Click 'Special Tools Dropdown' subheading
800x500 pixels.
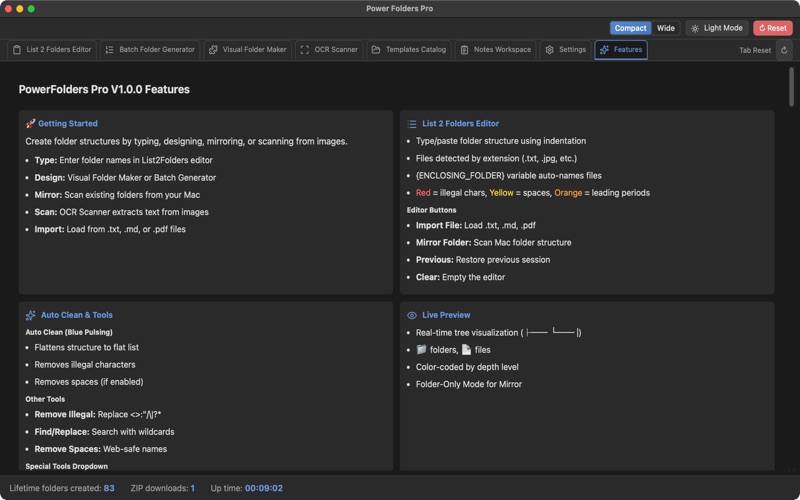[x=66, y=466]
